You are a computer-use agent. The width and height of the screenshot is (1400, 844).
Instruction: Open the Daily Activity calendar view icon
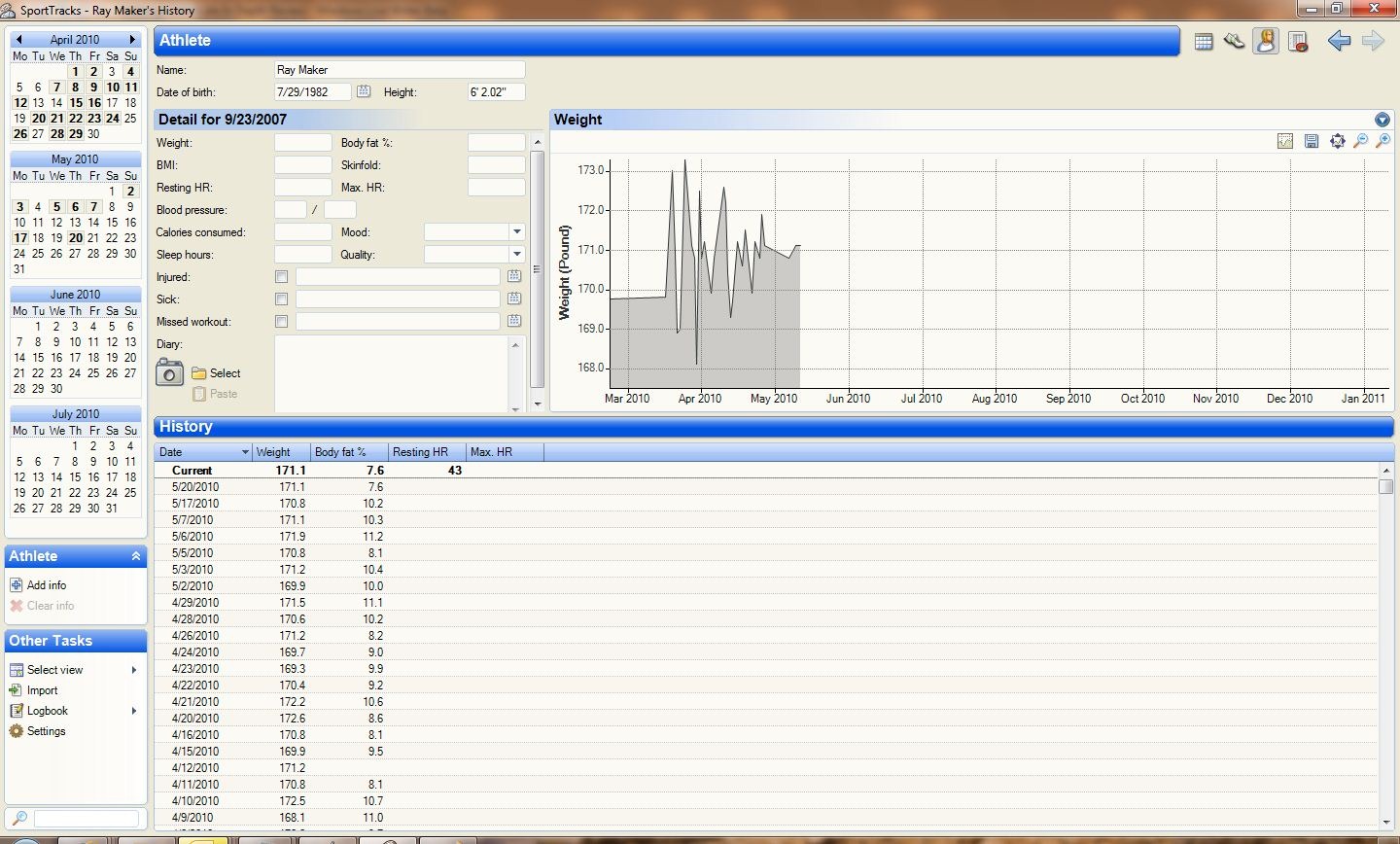pyautogui.click(x=1204, y=41)
